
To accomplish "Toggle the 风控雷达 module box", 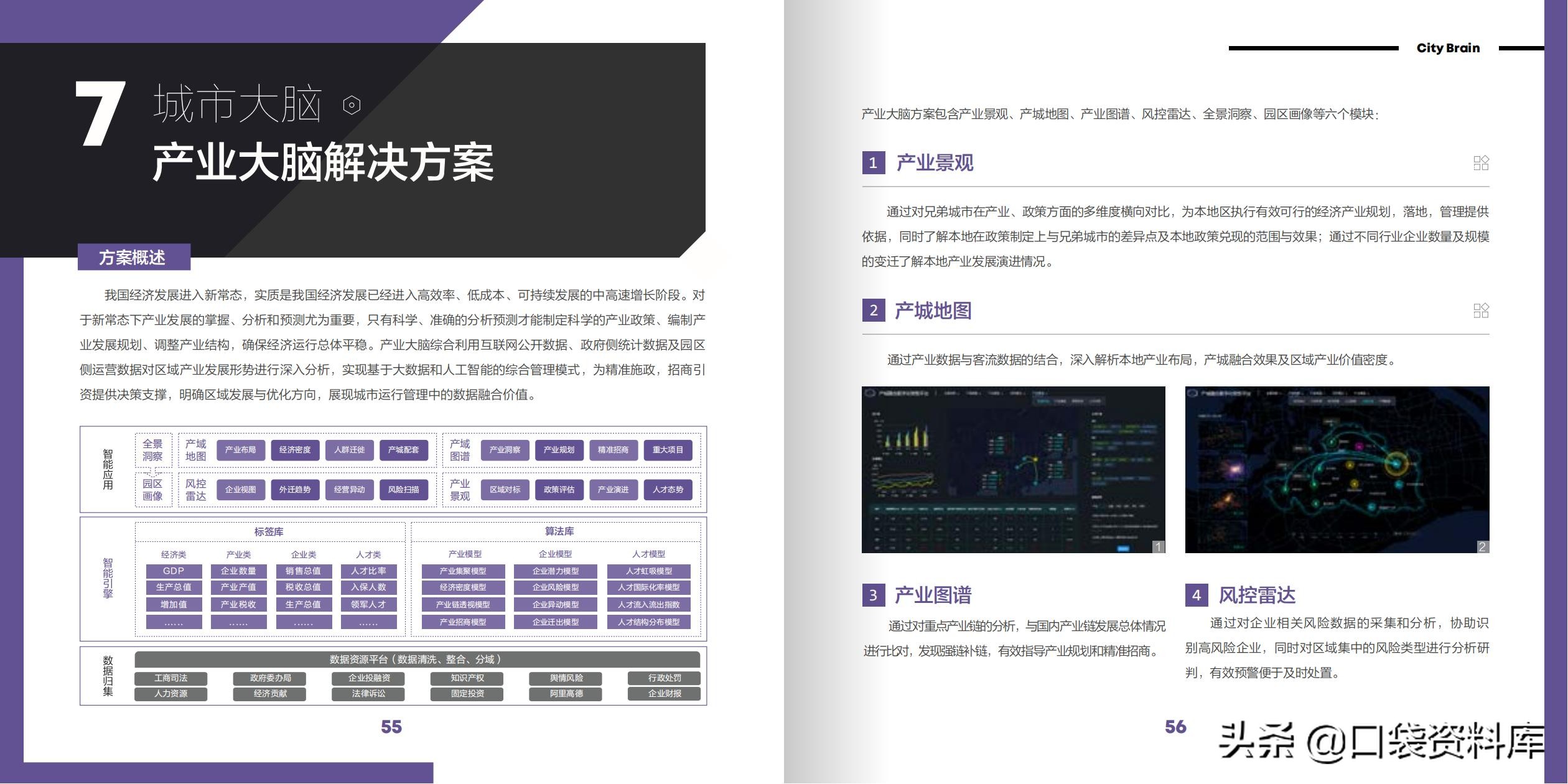I will tap(197, 489).
